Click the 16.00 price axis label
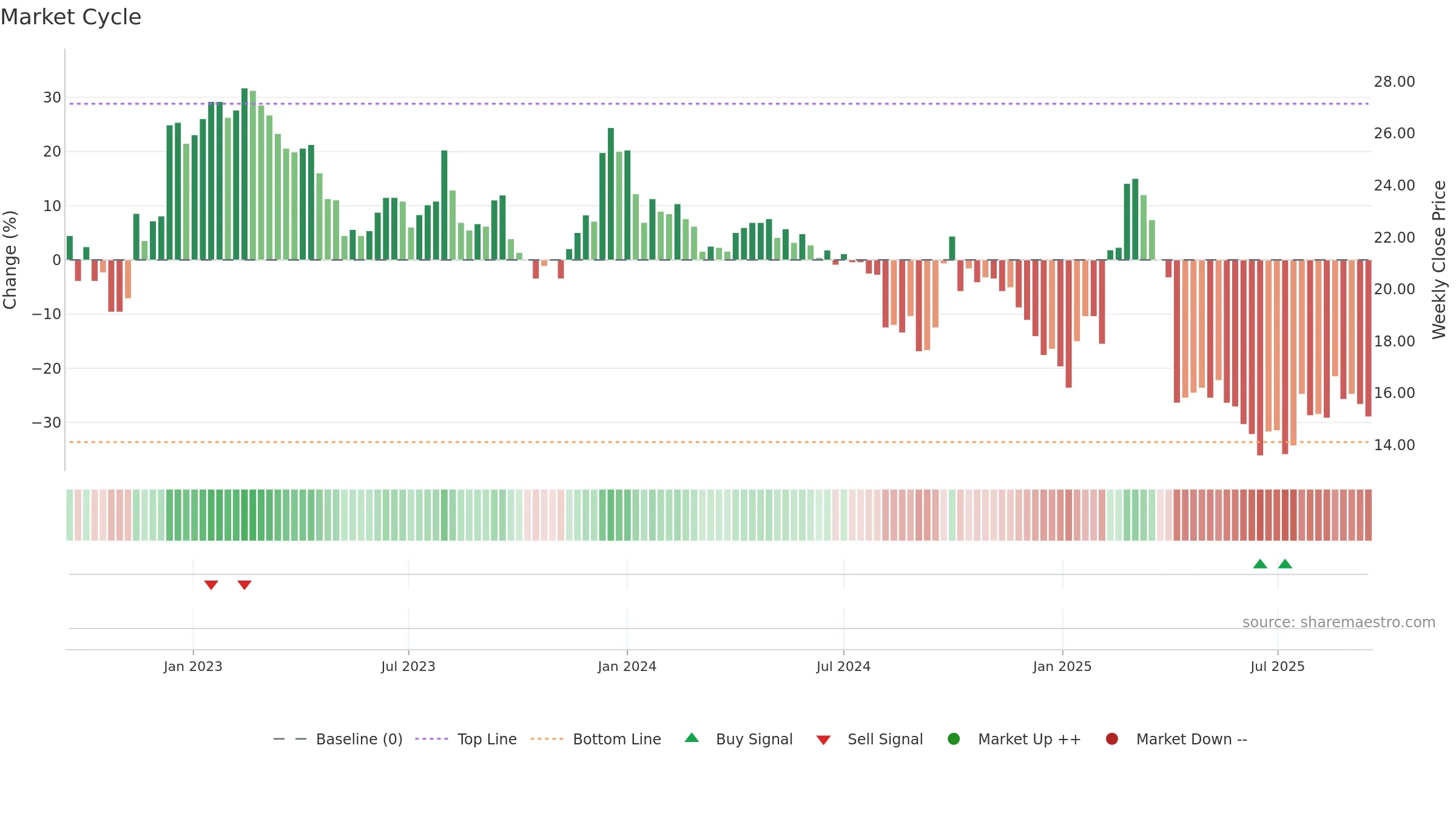Screen dimensions: 1456x819 1394,393
